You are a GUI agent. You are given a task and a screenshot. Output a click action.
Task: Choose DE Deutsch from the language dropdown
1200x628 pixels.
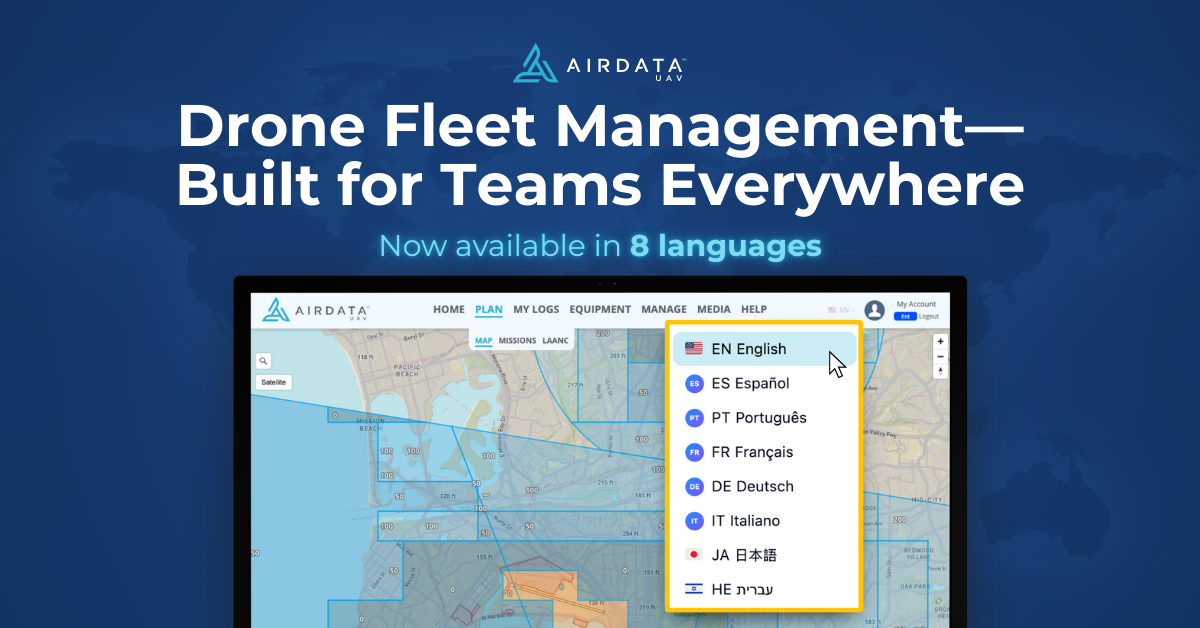point(750,487)
